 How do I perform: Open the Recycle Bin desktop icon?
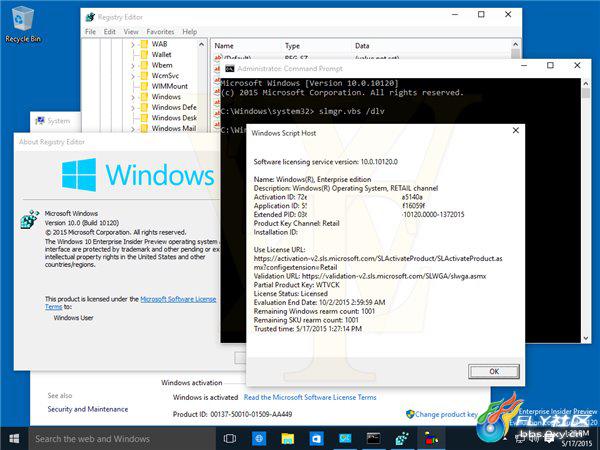pos(23,24)
